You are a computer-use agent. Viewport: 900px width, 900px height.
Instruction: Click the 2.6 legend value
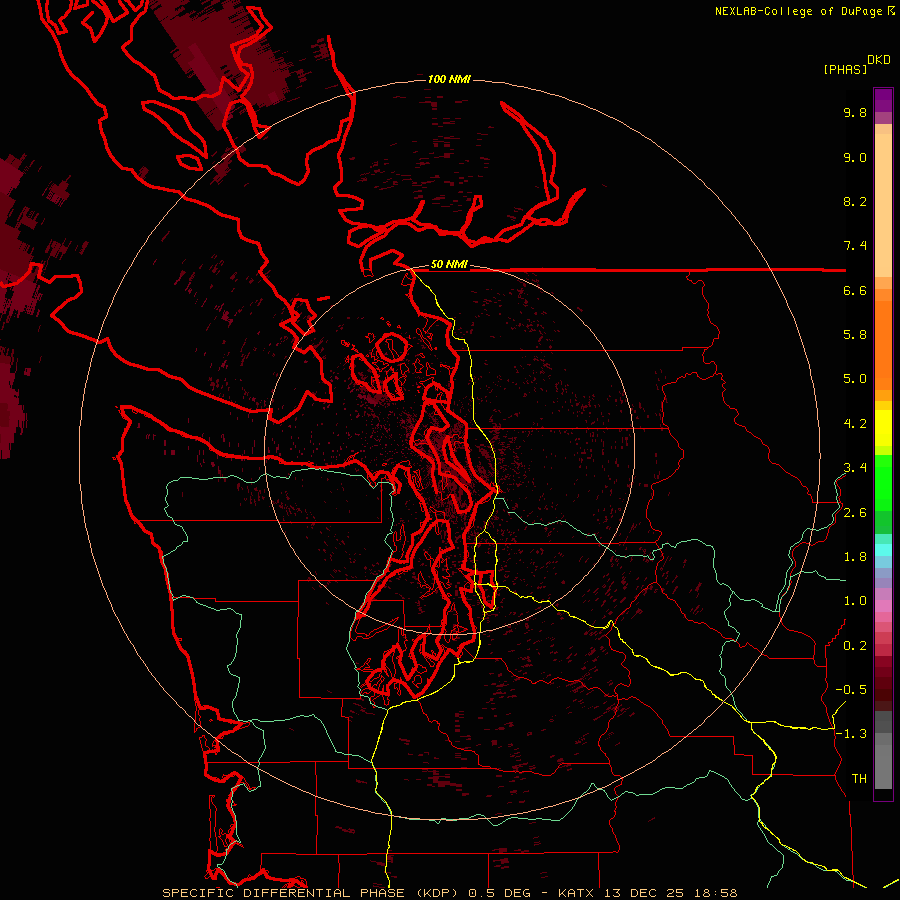coord(855,513)
